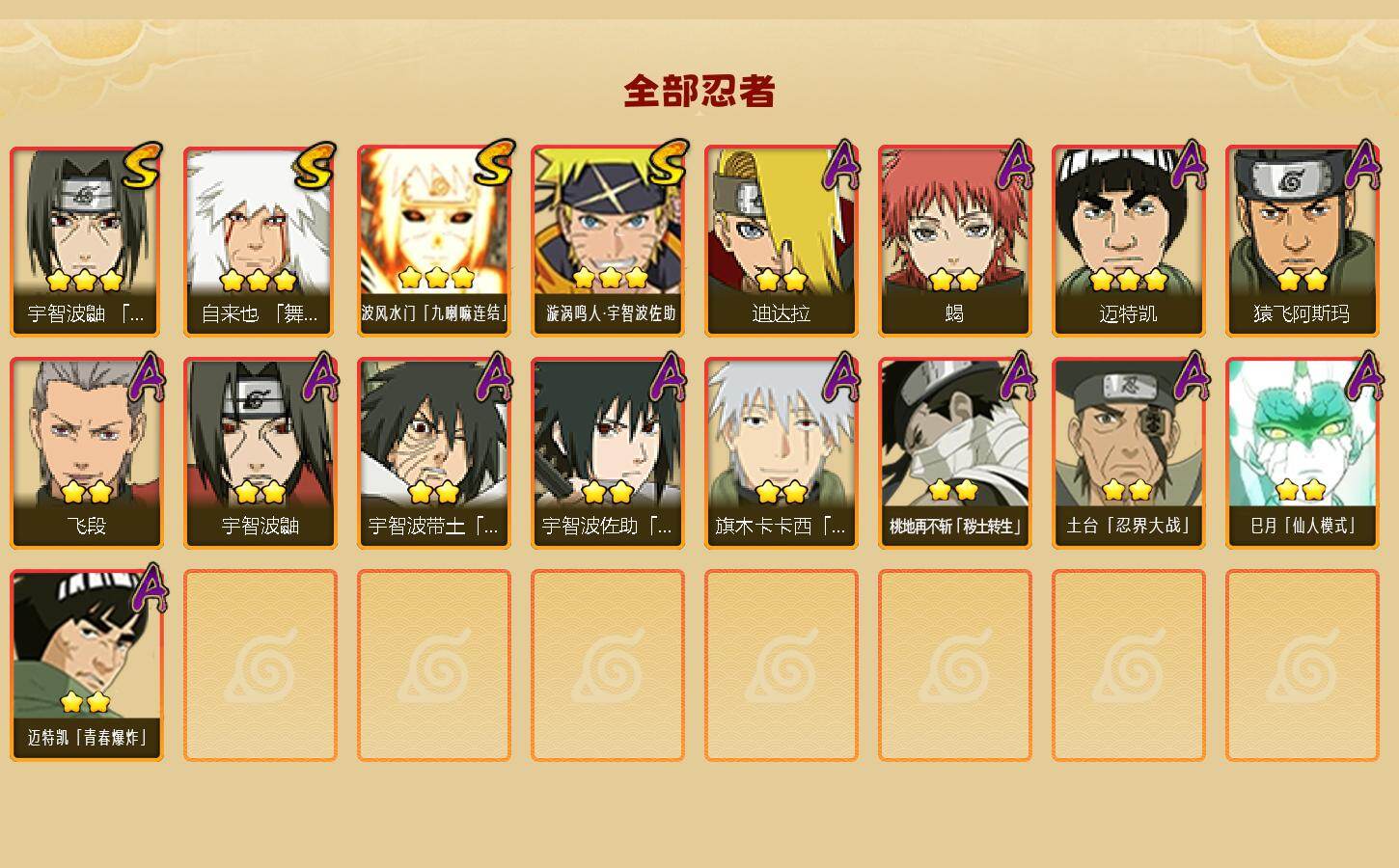Select 波风水门「九喇嘛连结」 card

(434, 241)
